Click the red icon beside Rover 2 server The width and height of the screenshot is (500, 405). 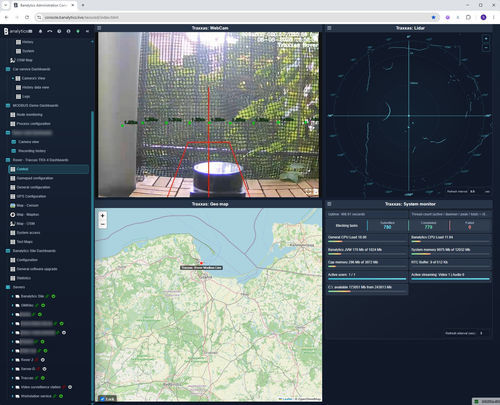(x=37, y=360)
